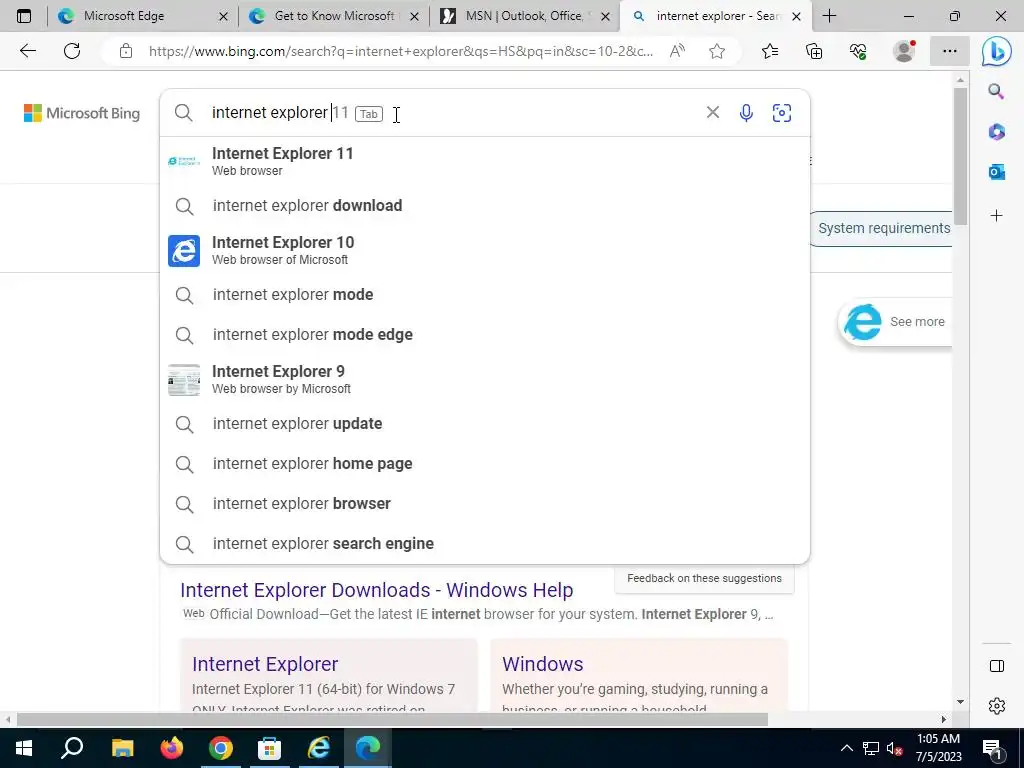
Task: Refresh the current Bing page
Action: pos(72,51)
